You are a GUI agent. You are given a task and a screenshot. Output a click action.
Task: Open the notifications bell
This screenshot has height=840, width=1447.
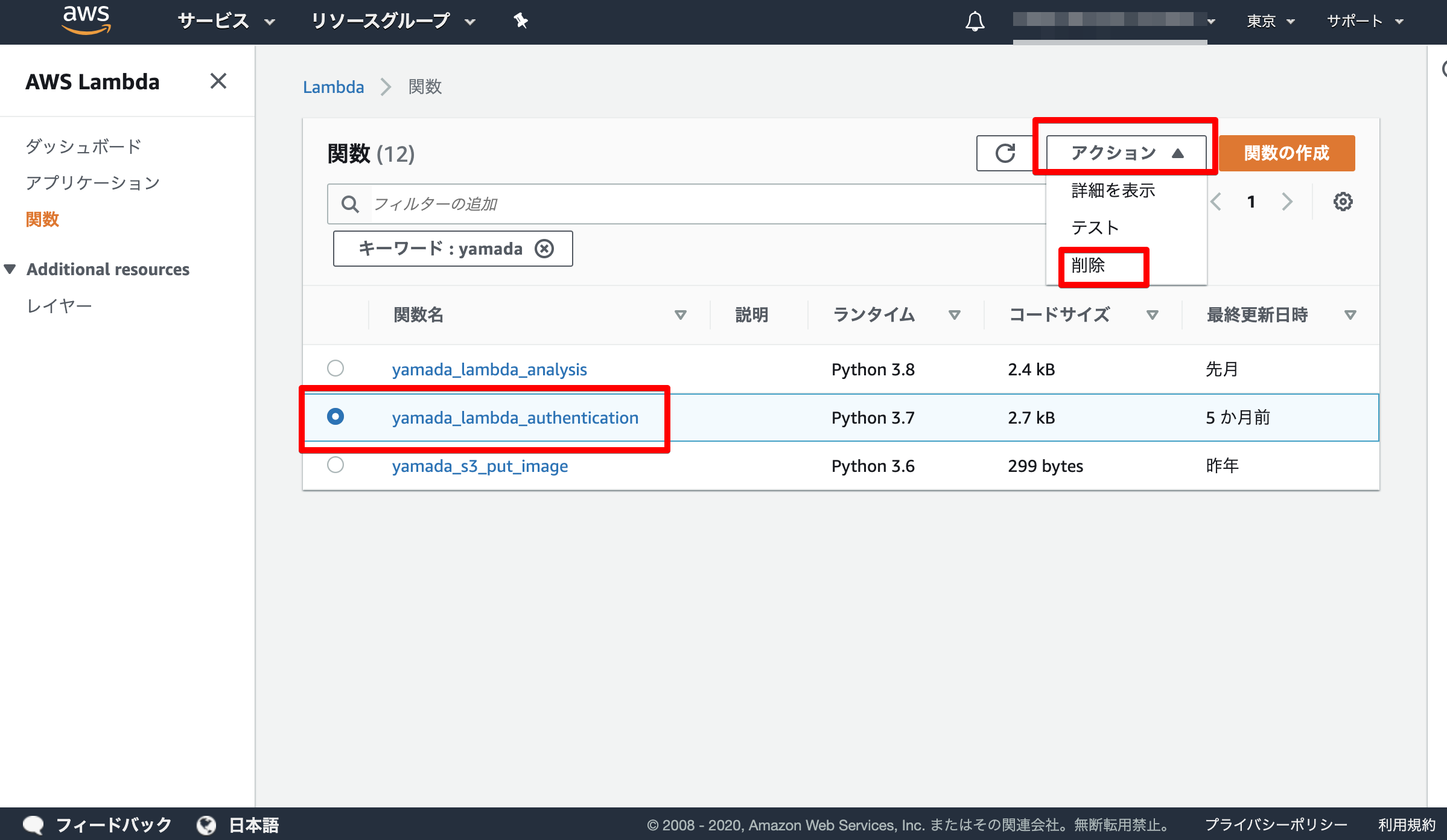975,21
